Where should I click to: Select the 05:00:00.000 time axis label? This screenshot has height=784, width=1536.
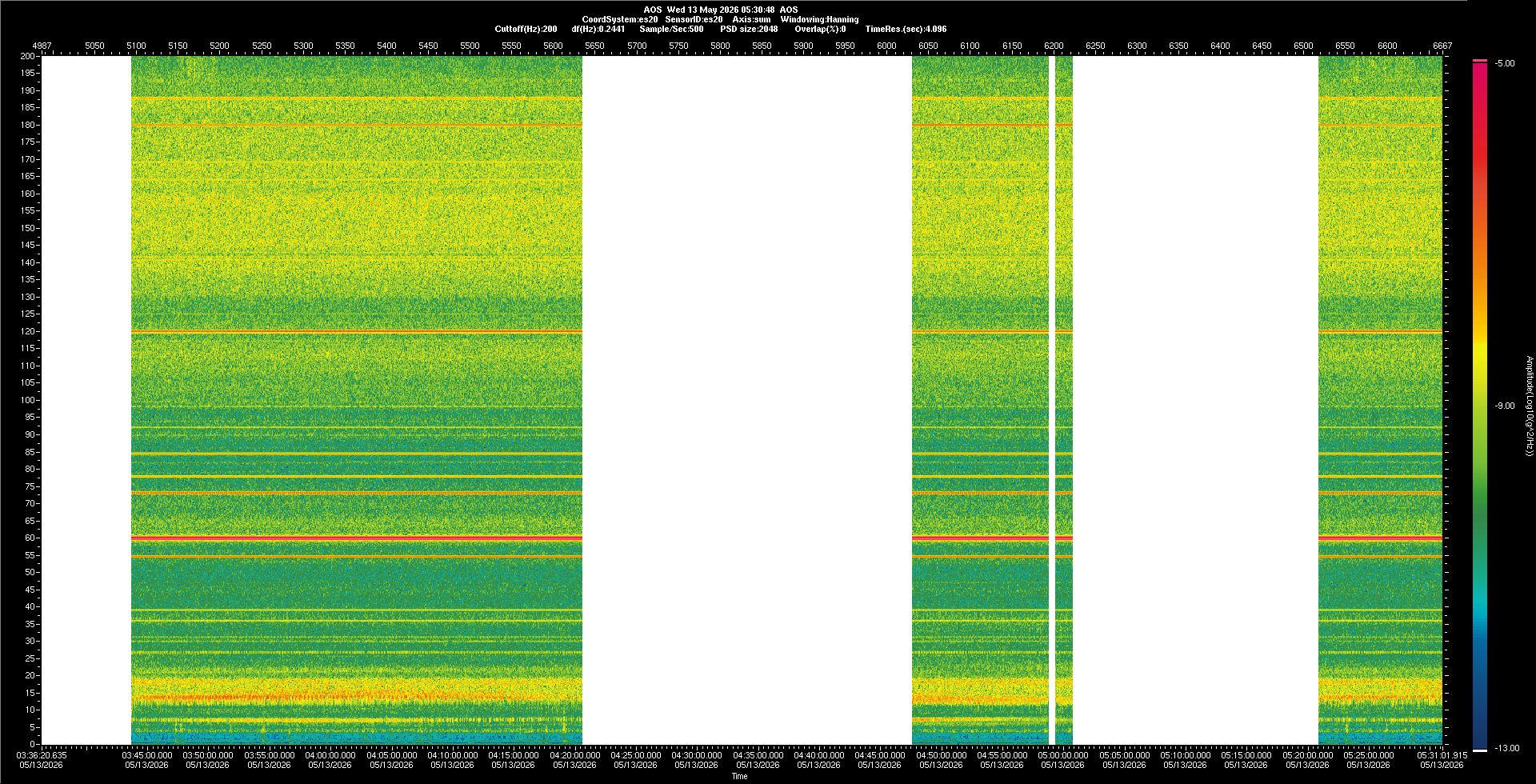tap(1063, 755)
